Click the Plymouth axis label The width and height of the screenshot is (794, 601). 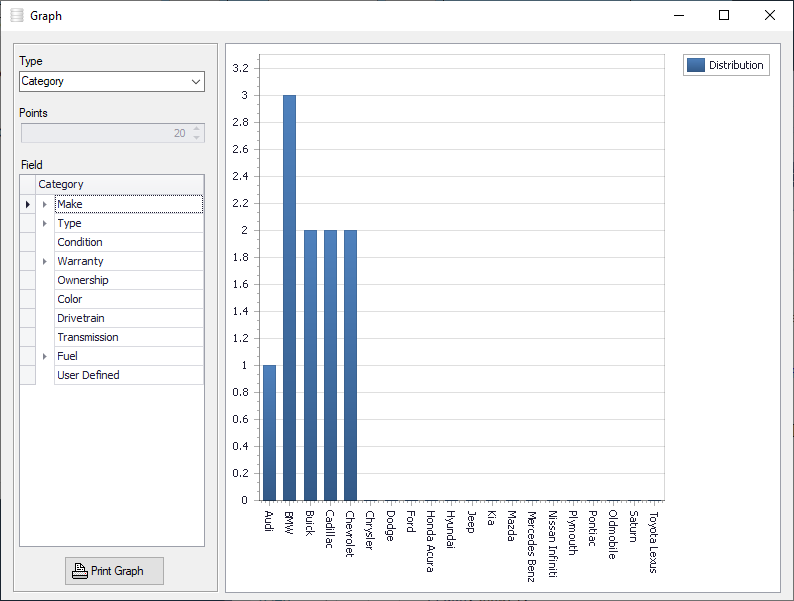click(x=572, y=533)
